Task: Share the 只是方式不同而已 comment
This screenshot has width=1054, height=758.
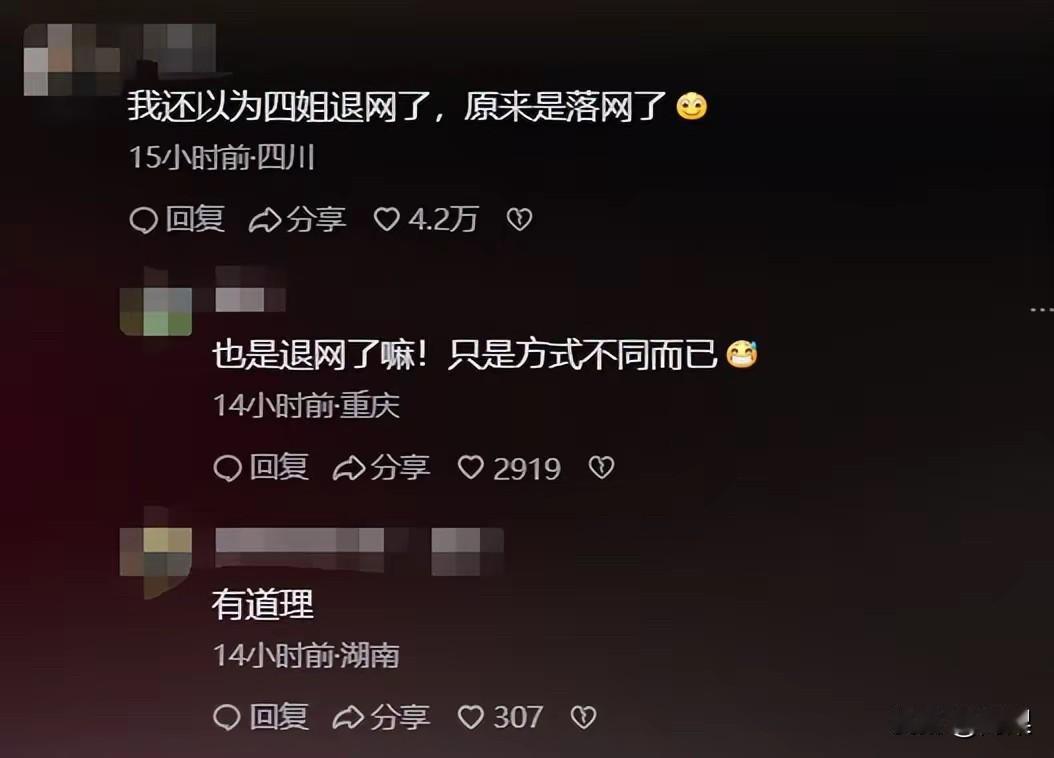Action: click(381, 467)
